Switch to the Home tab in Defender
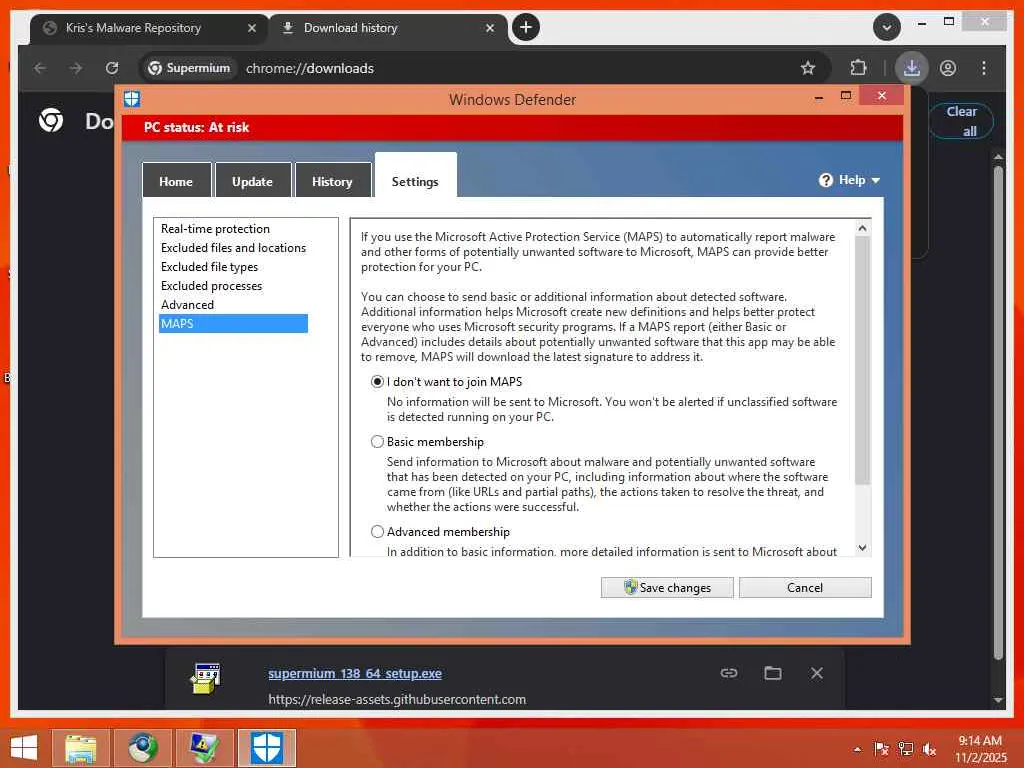The height and width of the screenshot is (768, 1024). click(176, 180)
